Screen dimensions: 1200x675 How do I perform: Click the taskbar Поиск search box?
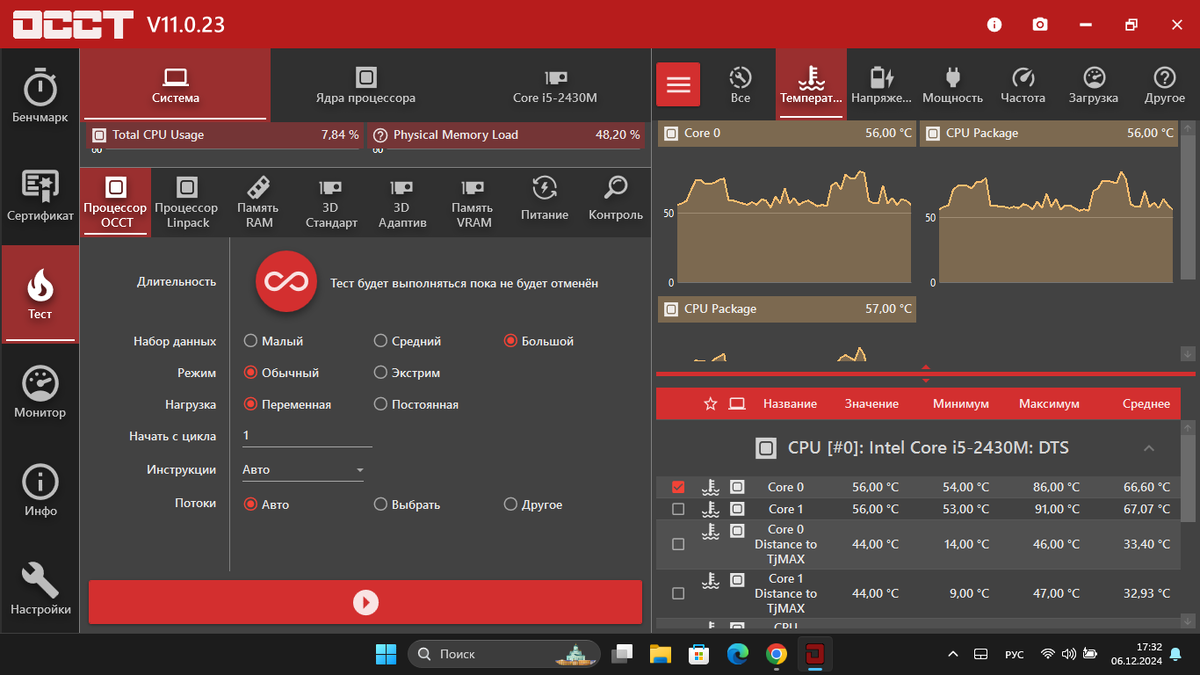click(503, 654)
